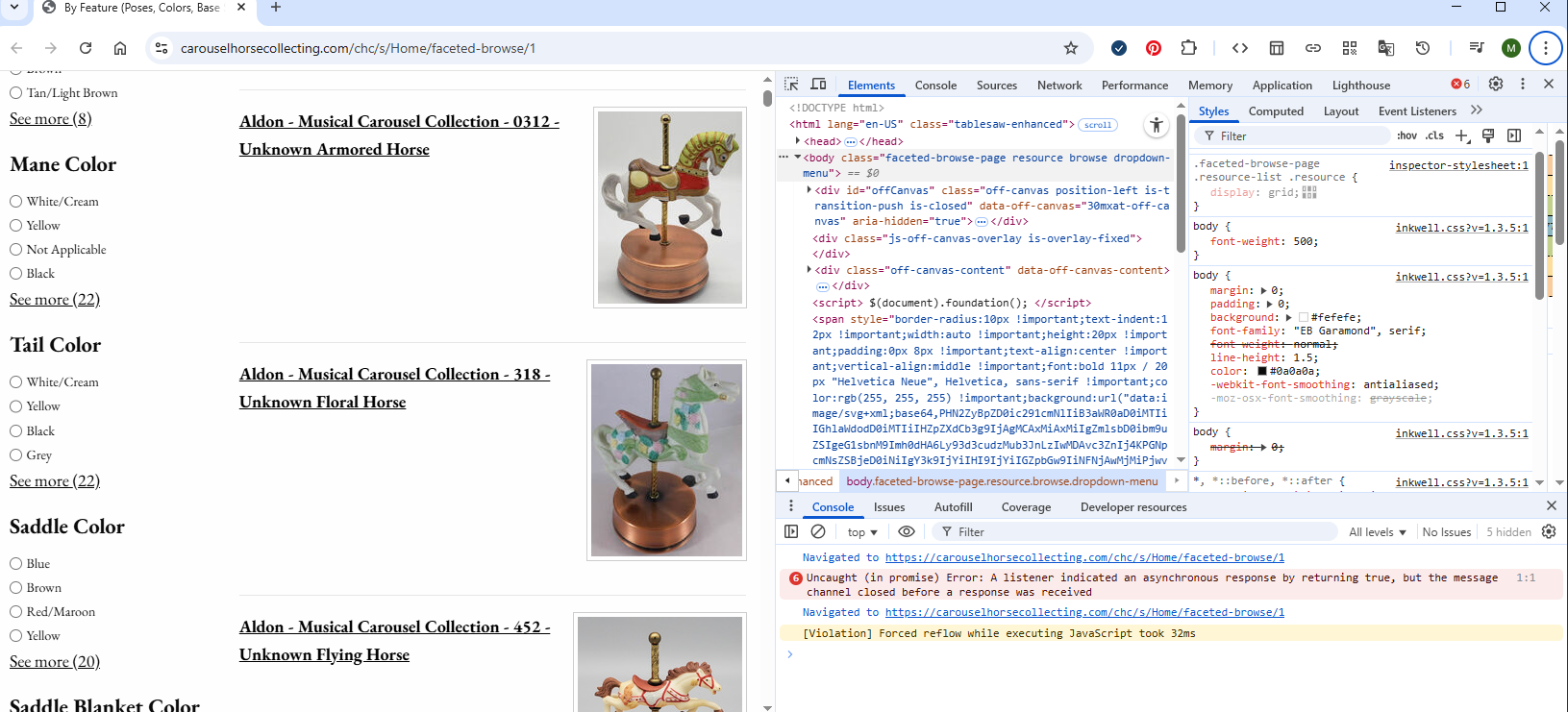Open Aldon 318 Unknown Floral Horse link
The image size is (1568, 712).
coord(394,388)
